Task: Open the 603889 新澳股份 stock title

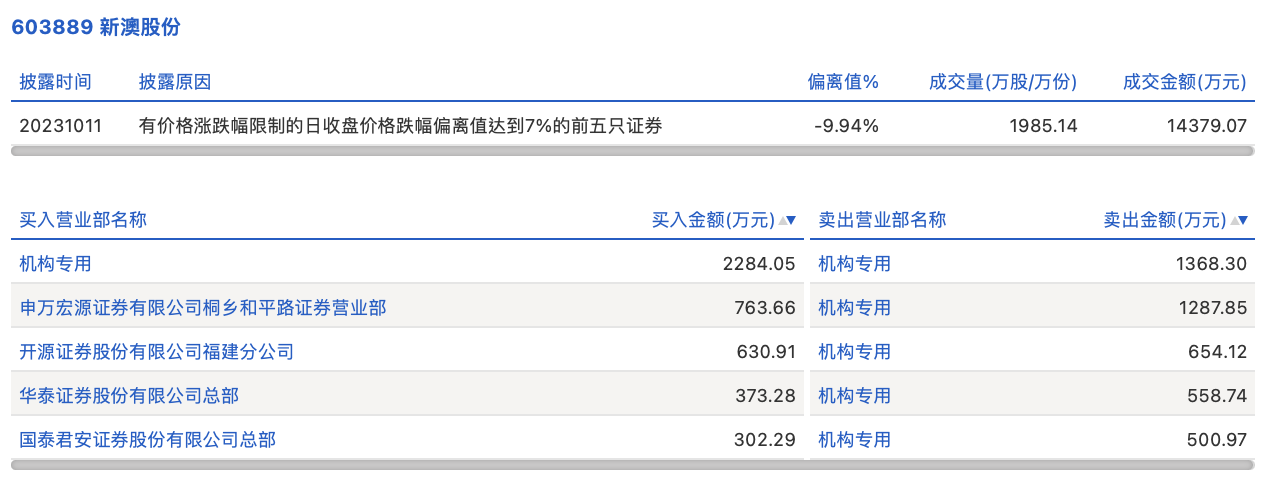Action: (96, 27)
